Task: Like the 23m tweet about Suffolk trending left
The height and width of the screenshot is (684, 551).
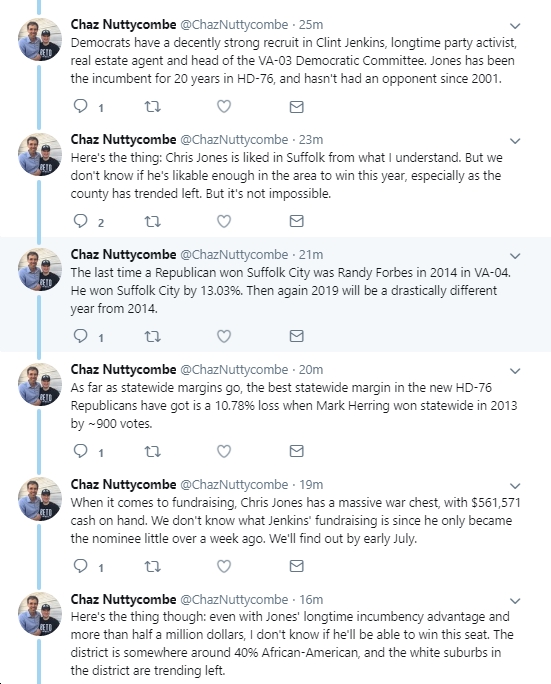Action: point(224,221)
